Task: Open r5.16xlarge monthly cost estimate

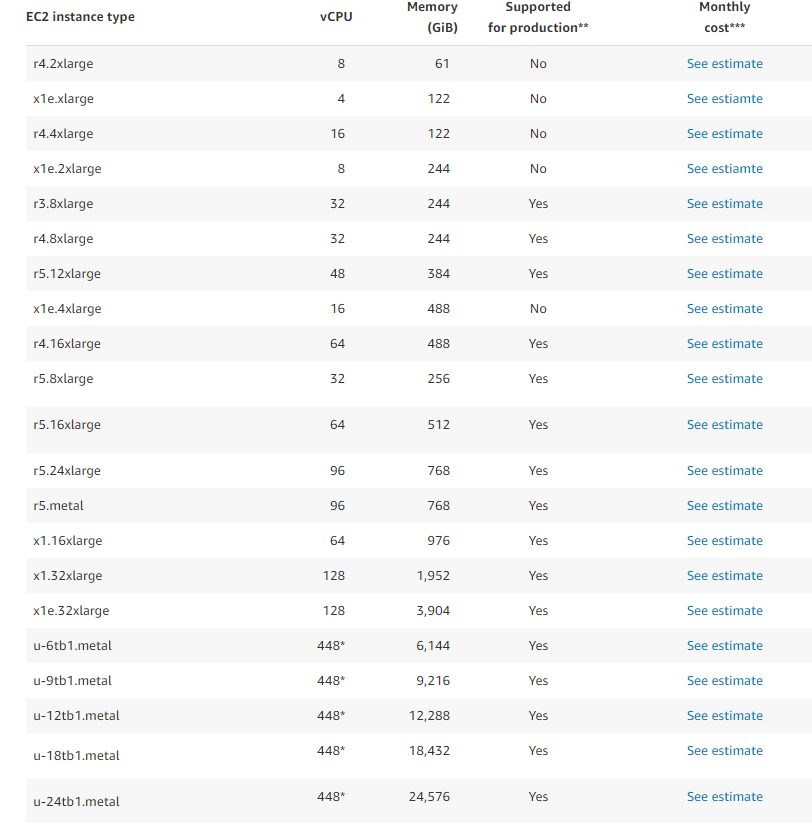Action: click(724, 425)
